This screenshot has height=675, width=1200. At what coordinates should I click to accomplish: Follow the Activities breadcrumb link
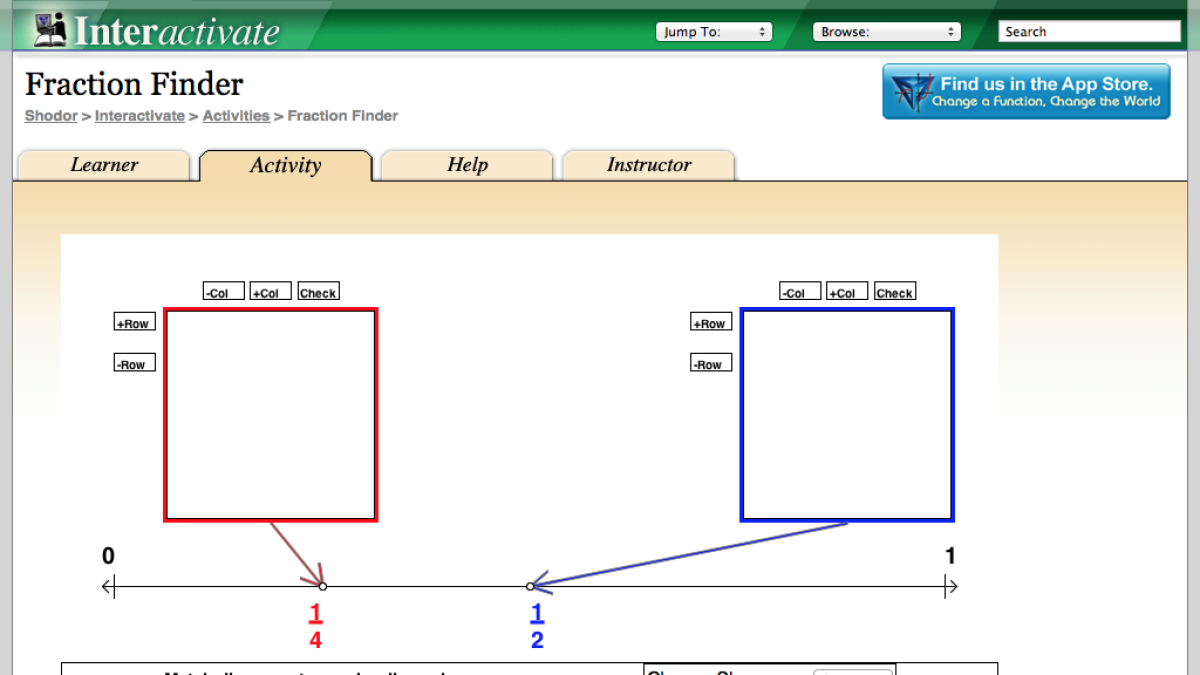(236, 115)
